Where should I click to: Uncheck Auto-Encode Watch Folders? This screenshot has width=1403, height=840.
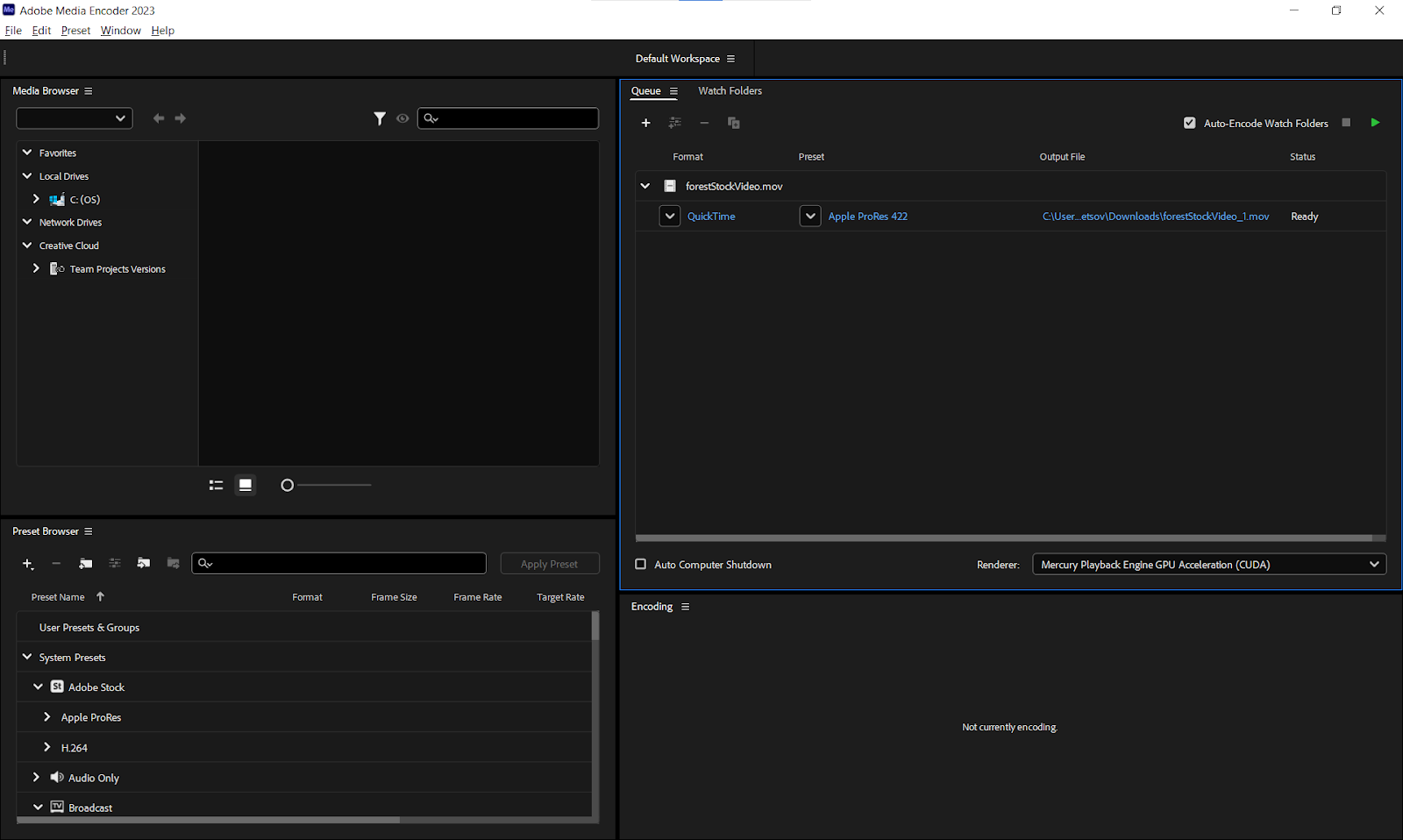(1190, 124)
